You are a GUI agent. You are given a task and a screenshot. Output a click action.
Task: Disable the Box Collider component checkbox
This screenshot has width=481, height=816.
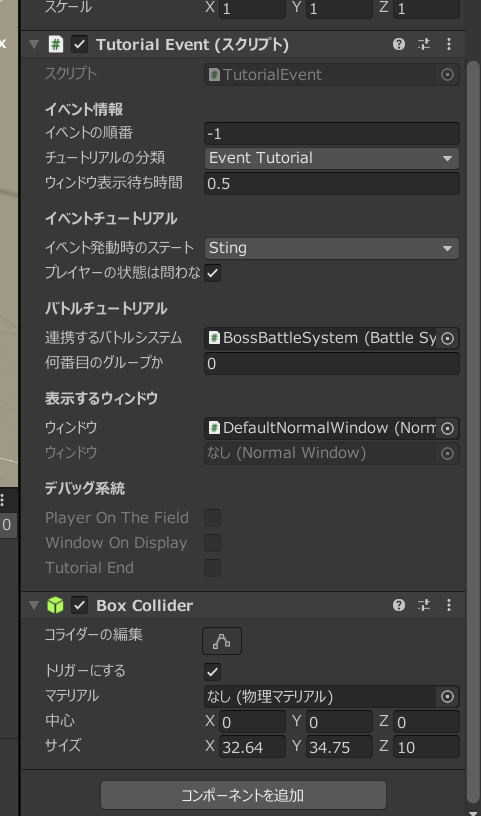tap(80, 605)
